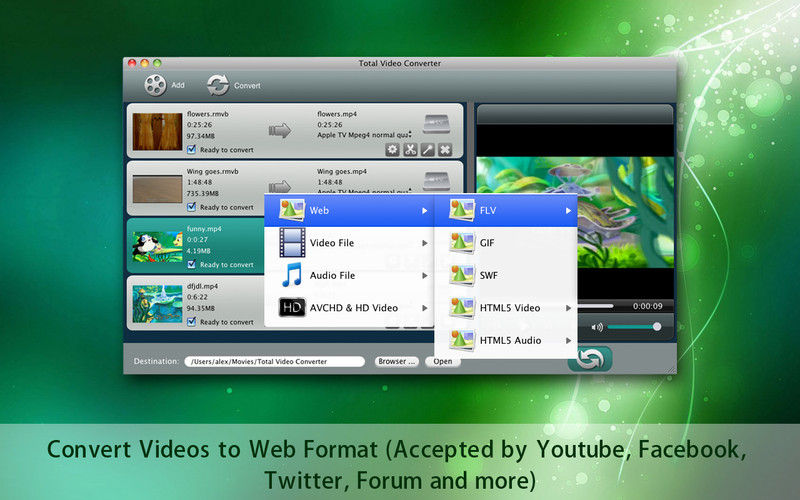The height and width of the screenshot is (500, 800).
Task: Click the Open destination button
Action: point(442,362)
